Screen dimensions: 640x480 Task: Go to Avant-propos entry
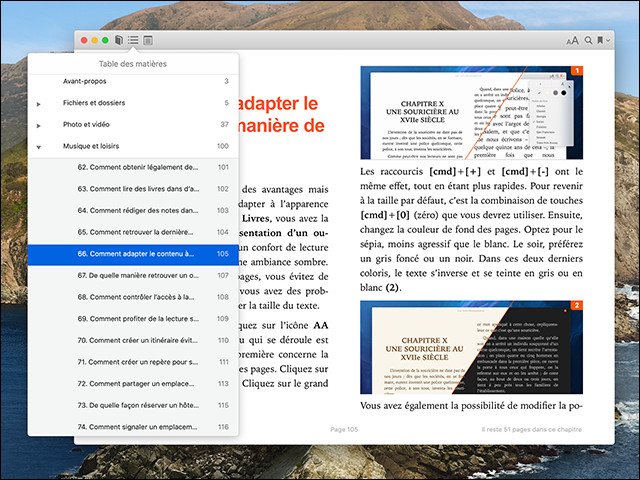pos(133,81)
